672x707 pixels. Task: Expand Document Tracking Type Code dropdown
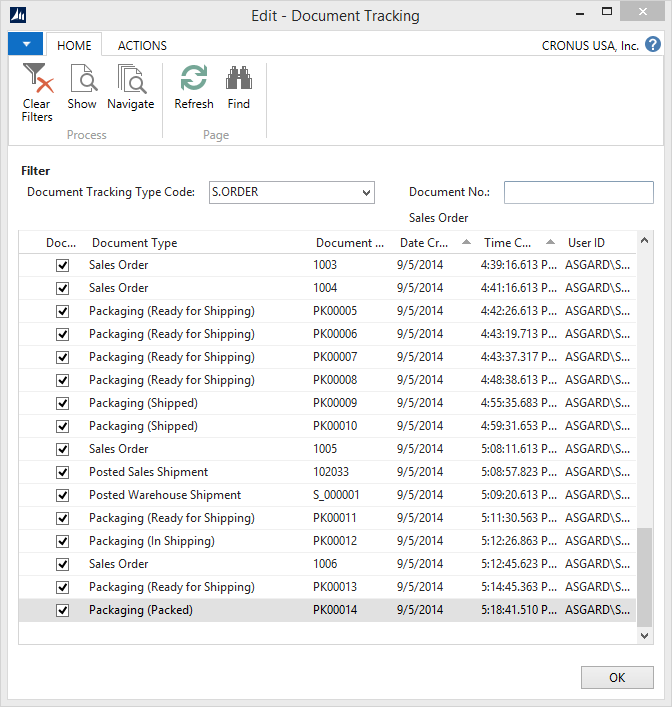pyautogui.click(x=366, y=192)
